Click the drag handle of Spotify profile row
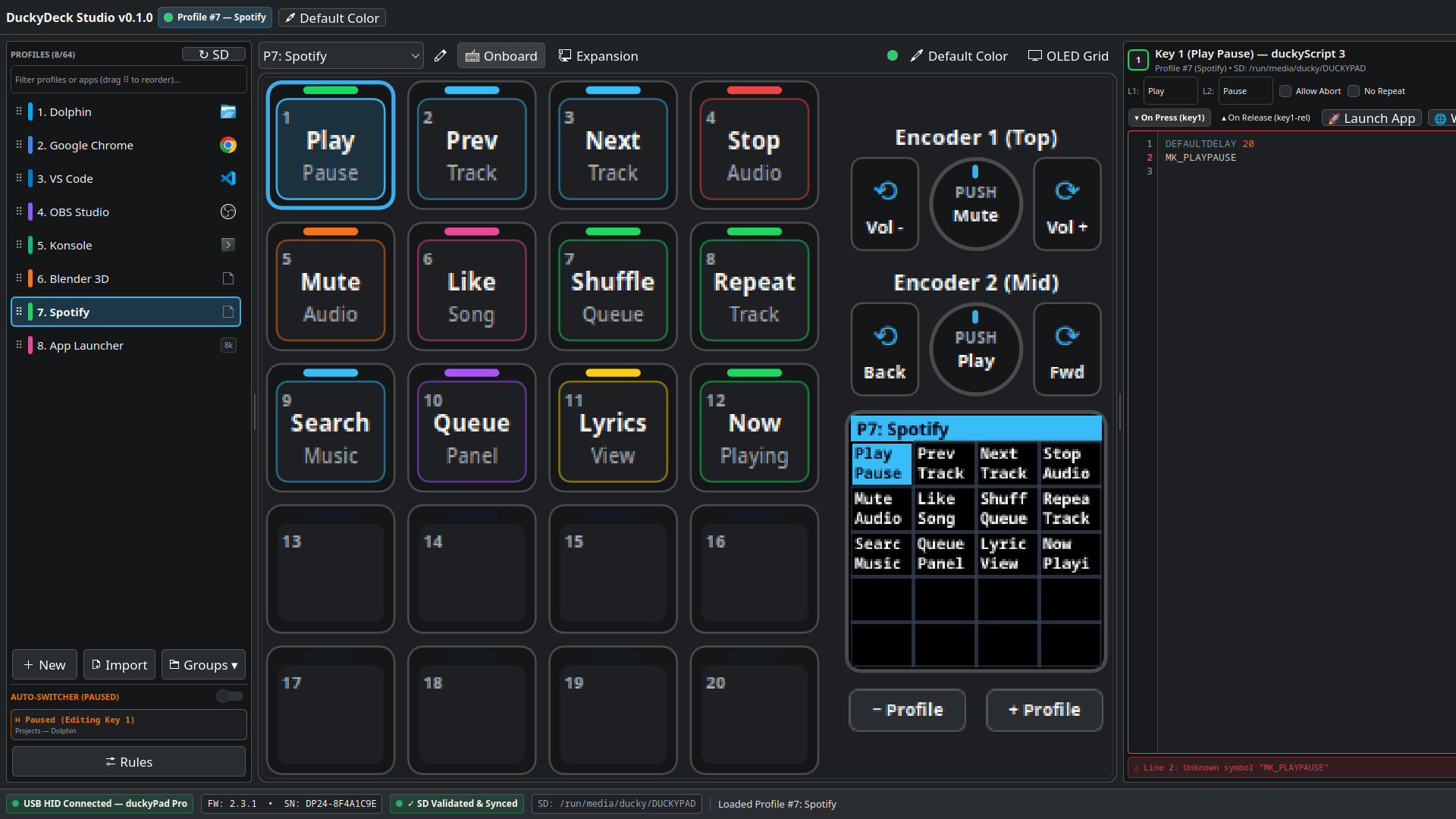 tap(19, 312)
